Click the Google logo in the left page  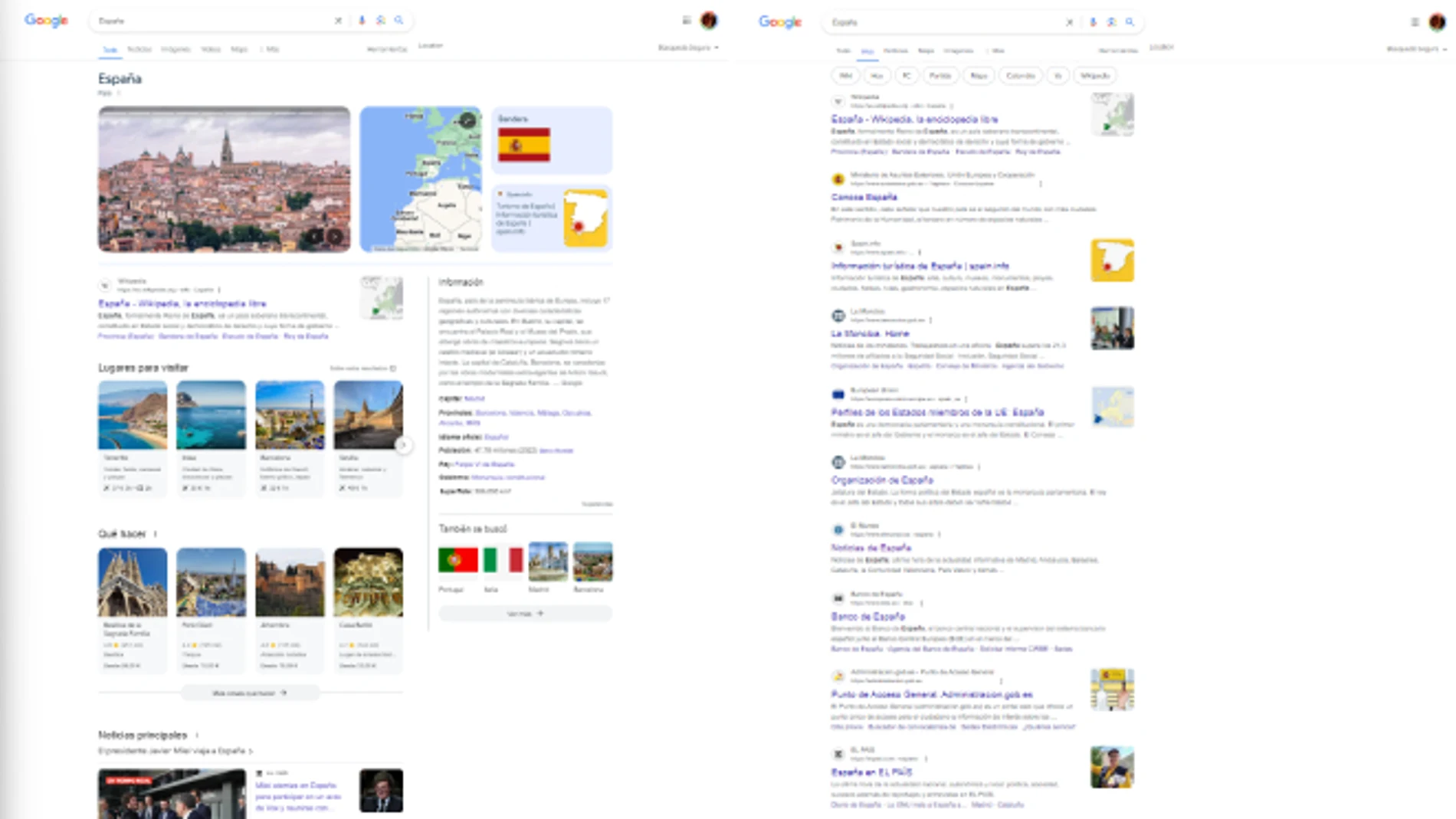[x=46, y=21]
